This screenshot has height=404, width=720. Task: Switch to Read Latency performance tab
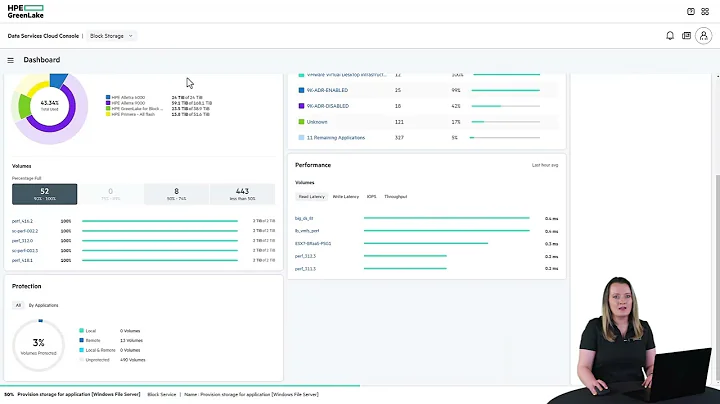coord(311,196)
